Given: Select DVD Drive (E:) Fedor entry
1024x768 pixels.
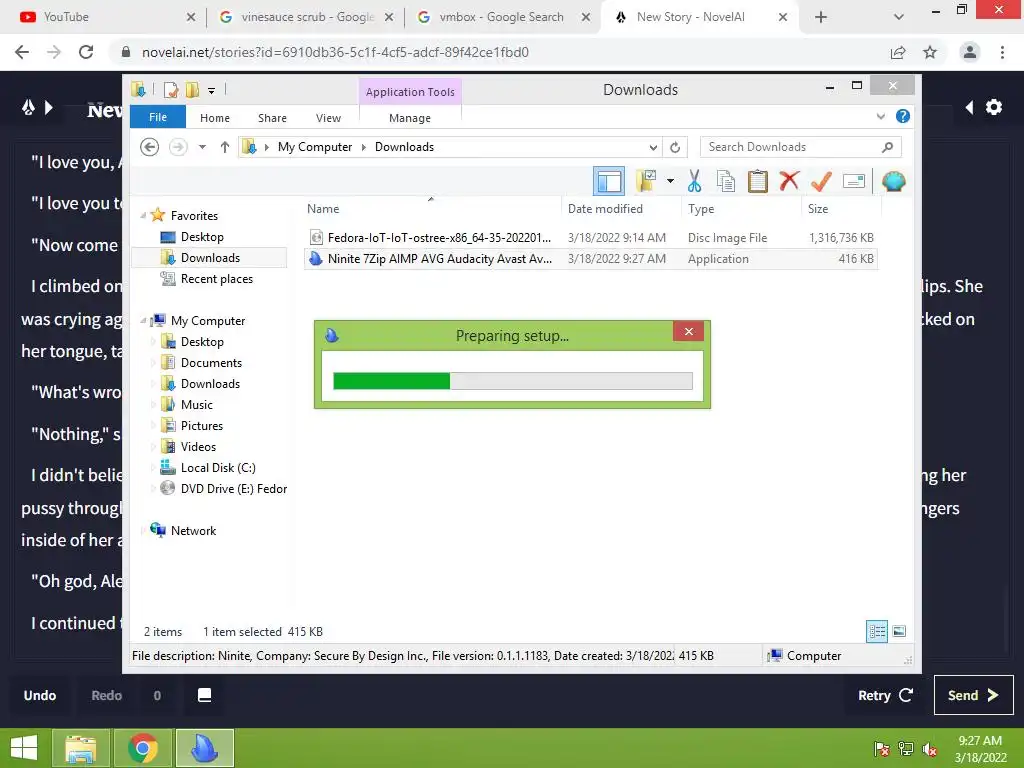Looking at the screenshot, I should (x=234, y=488).
